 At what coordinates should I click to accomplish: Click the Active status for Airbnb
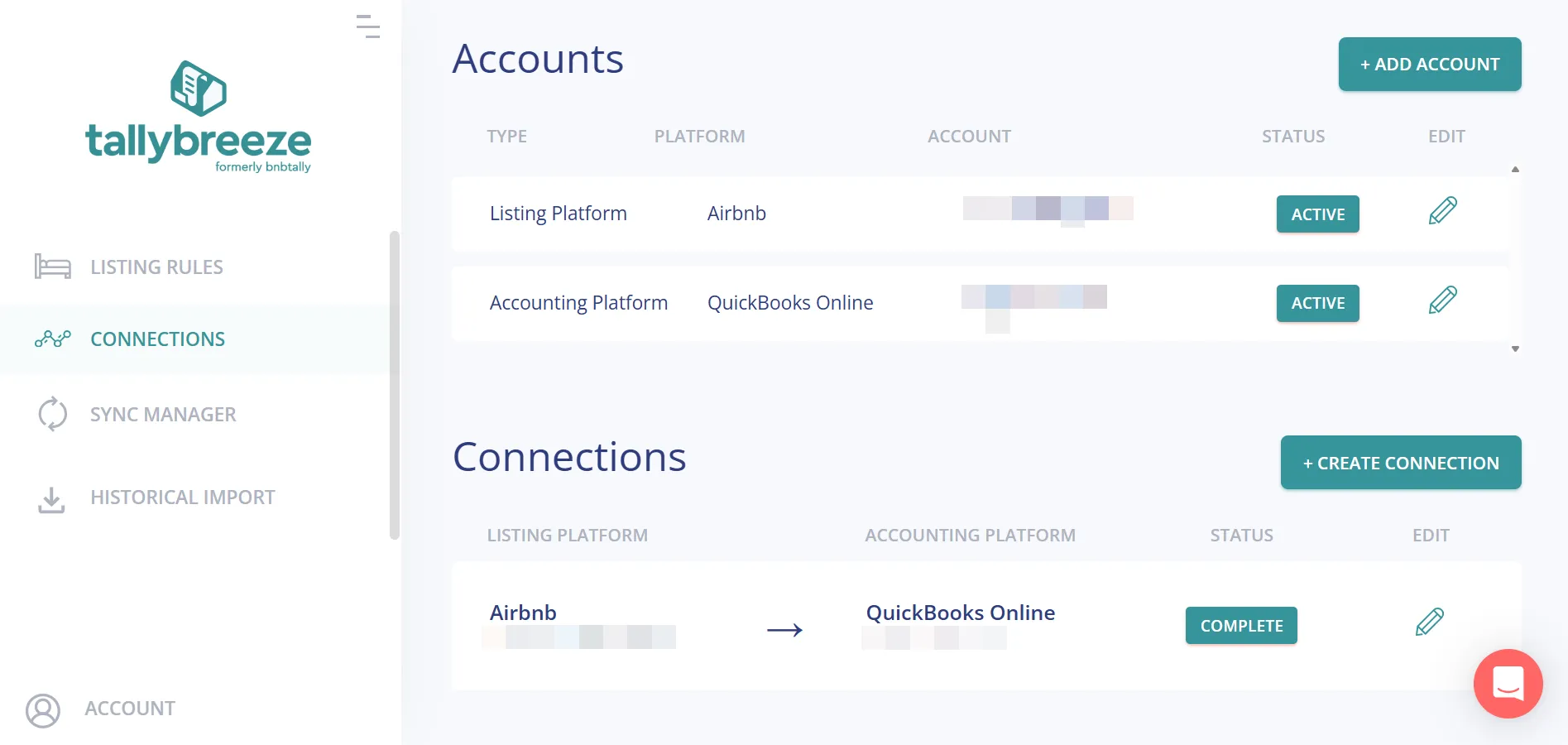(x=1317, y=214)
